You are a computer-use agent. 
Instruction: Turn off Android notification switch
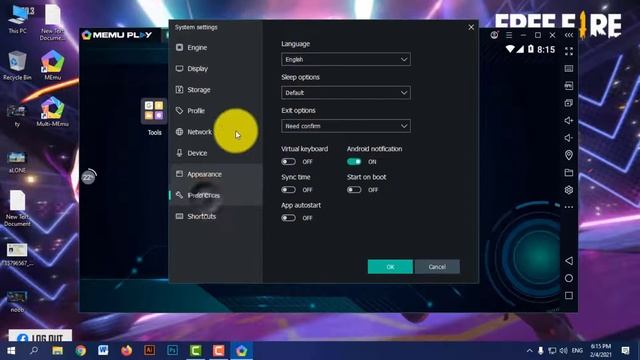click(x=354, y=162)
